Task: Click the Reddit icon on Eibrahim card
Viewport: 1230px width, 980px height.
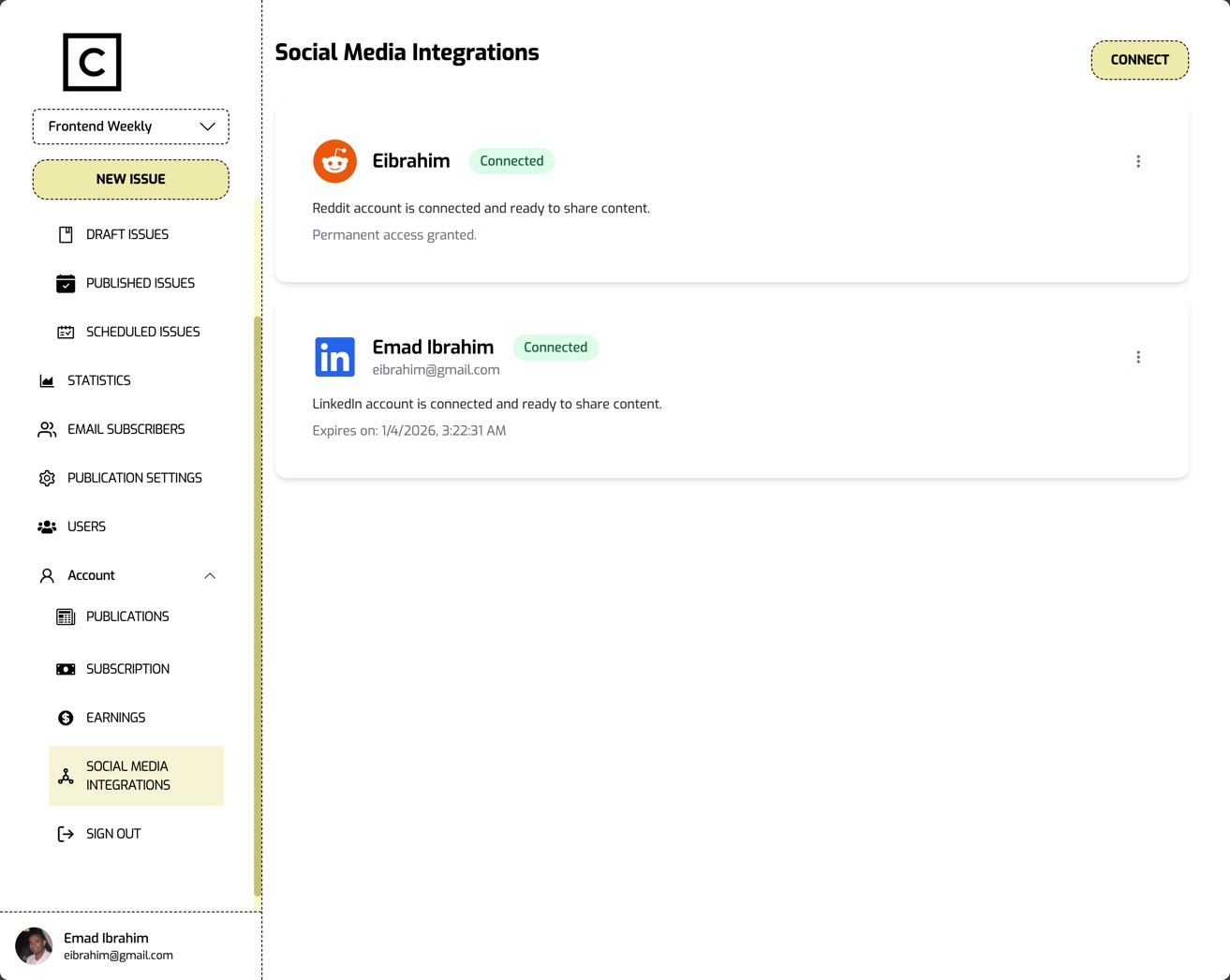Action: pyautogui.click(x=334, y=160)
